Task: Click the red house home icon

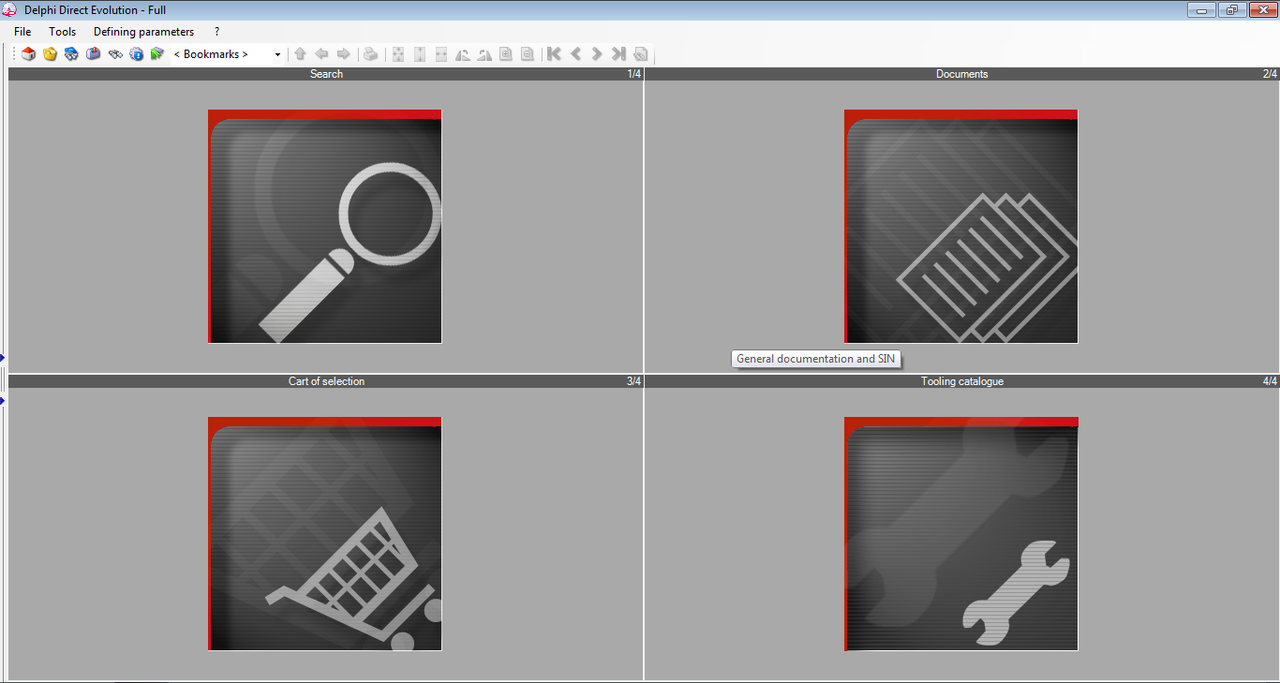Action: (x=28, y=54)
